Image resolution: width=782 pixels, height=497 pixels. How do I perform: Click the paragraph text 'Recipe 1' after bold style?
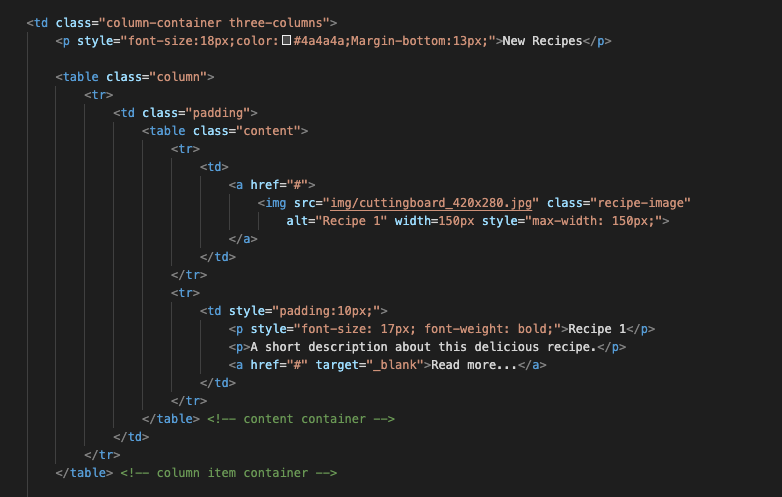pyautogui.click(x=597, y=329)
